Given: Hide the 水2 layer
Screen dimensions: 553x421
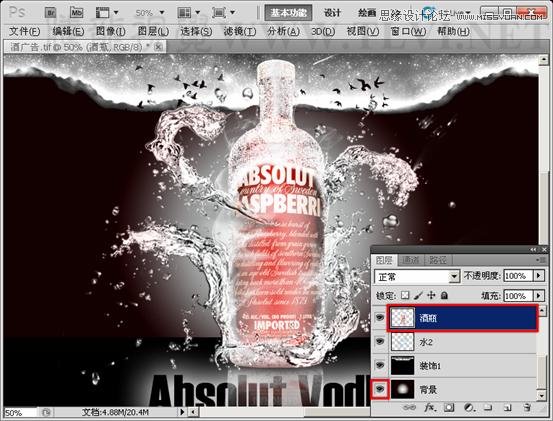Looking at the screenshot, I should (x=379, y=341).
